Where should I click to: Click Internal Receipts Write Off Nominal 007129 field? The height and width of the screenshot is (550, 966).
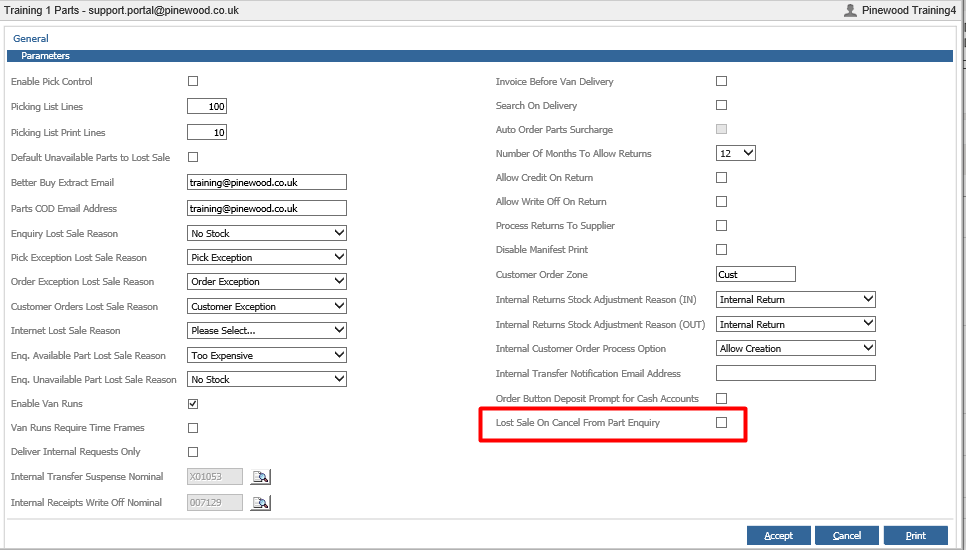pos(215,503)
